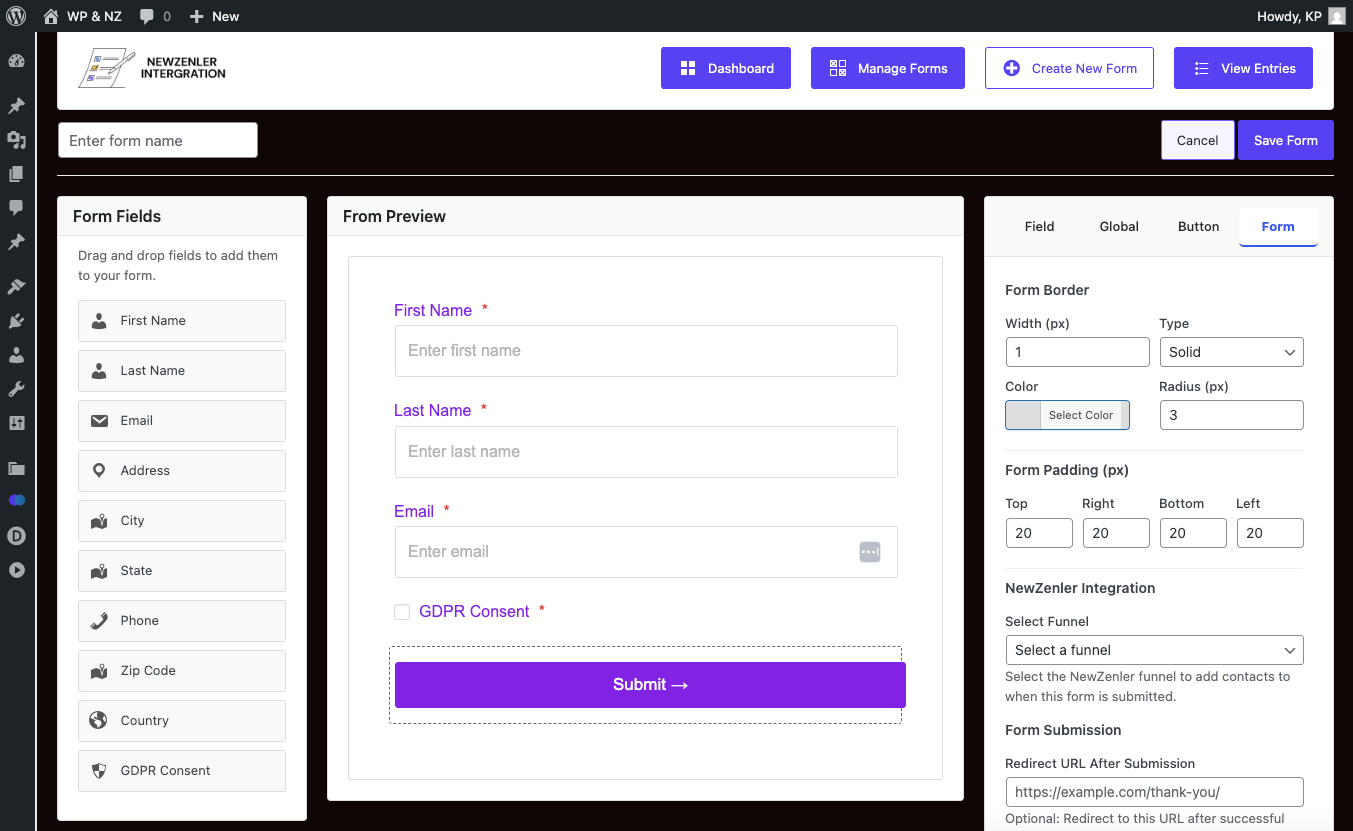Switch to the Global settings tab
Screen dimensions: 1353x831
point(1119,227)
